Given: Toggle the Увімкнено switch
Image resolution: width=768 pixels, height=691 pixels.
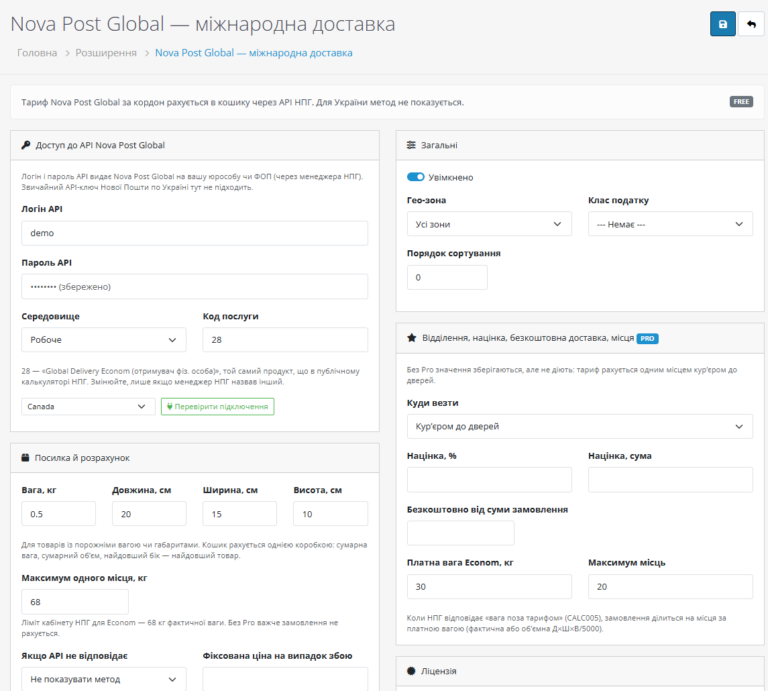Looking at the screenshot, I should pyautogui.click(x=416, y=177).
